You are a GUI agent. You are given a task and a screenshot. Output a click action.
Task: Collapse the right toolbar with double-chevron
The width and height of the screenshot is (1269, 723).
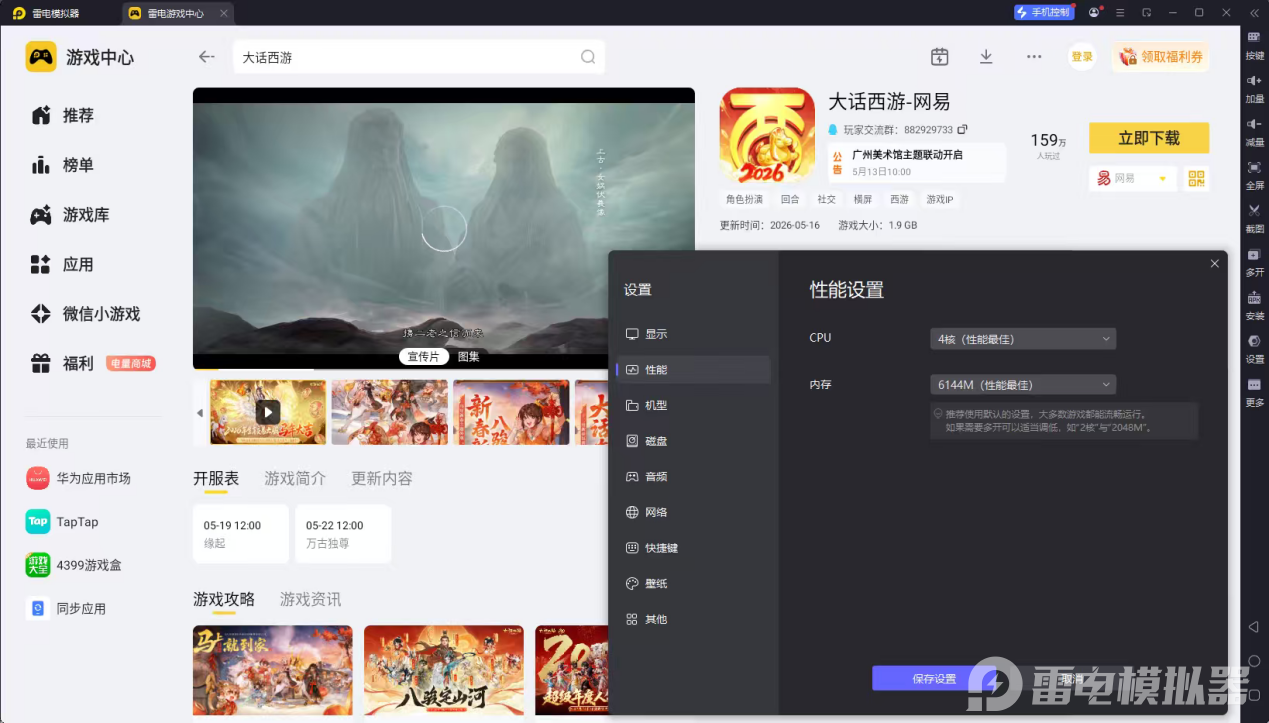(1254, 13)
